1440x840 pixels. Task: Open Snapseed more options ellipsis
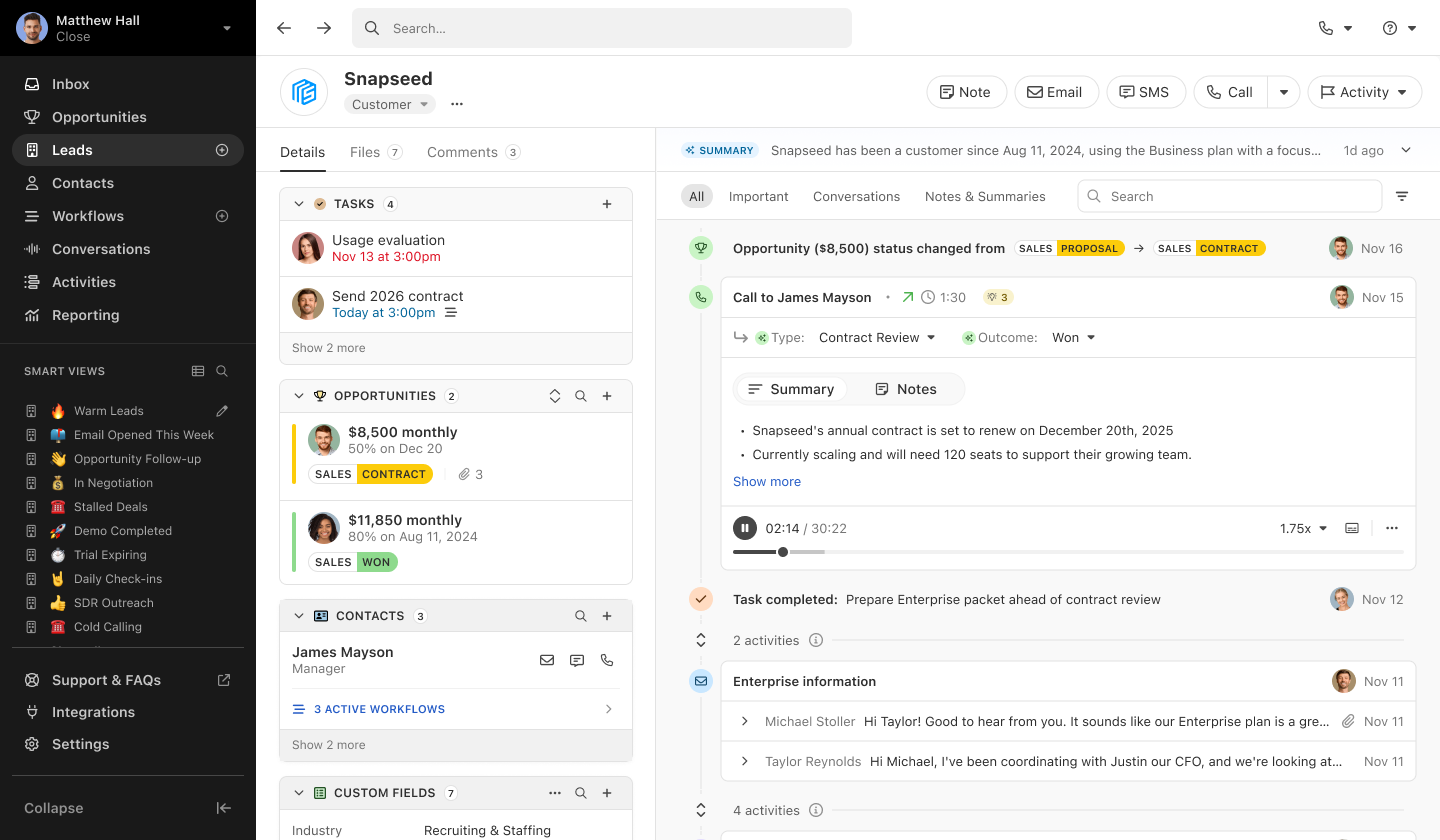pos(457,104)
